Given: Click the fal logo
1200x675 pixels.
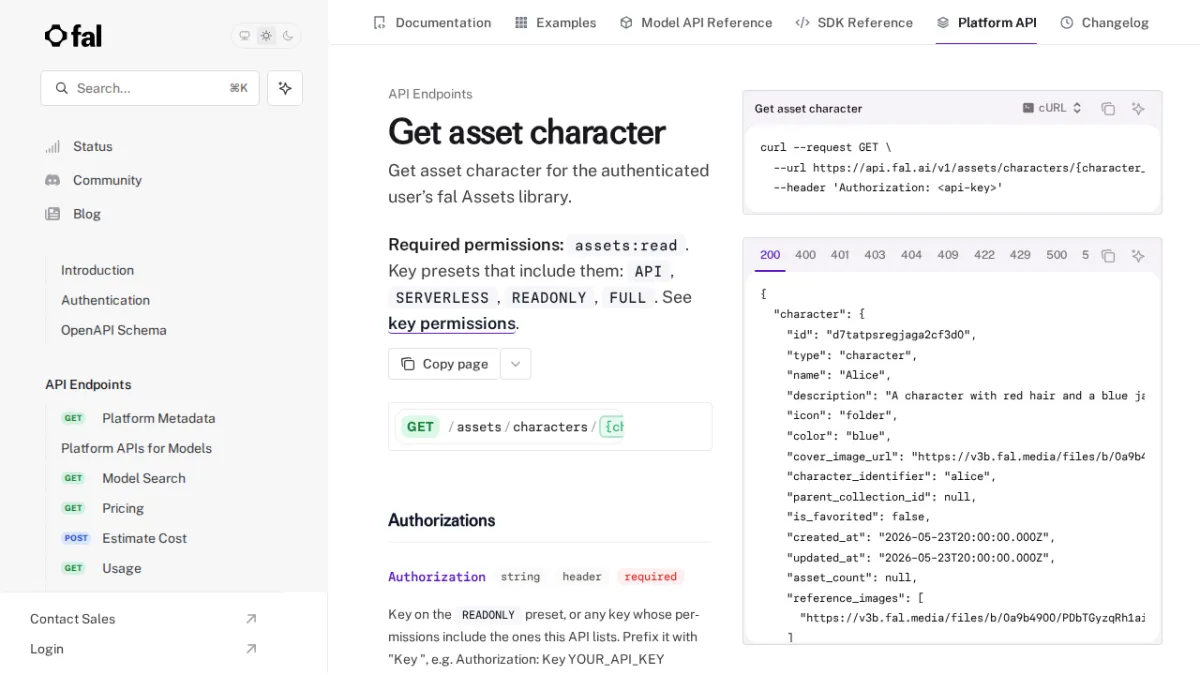Looking at the screenshot, I should click(73, 36).
